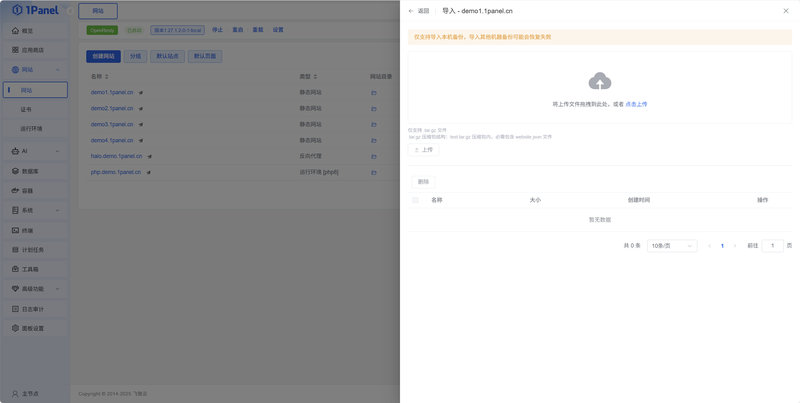Open the 容器 containers section in sidebar

pos(35,191)
